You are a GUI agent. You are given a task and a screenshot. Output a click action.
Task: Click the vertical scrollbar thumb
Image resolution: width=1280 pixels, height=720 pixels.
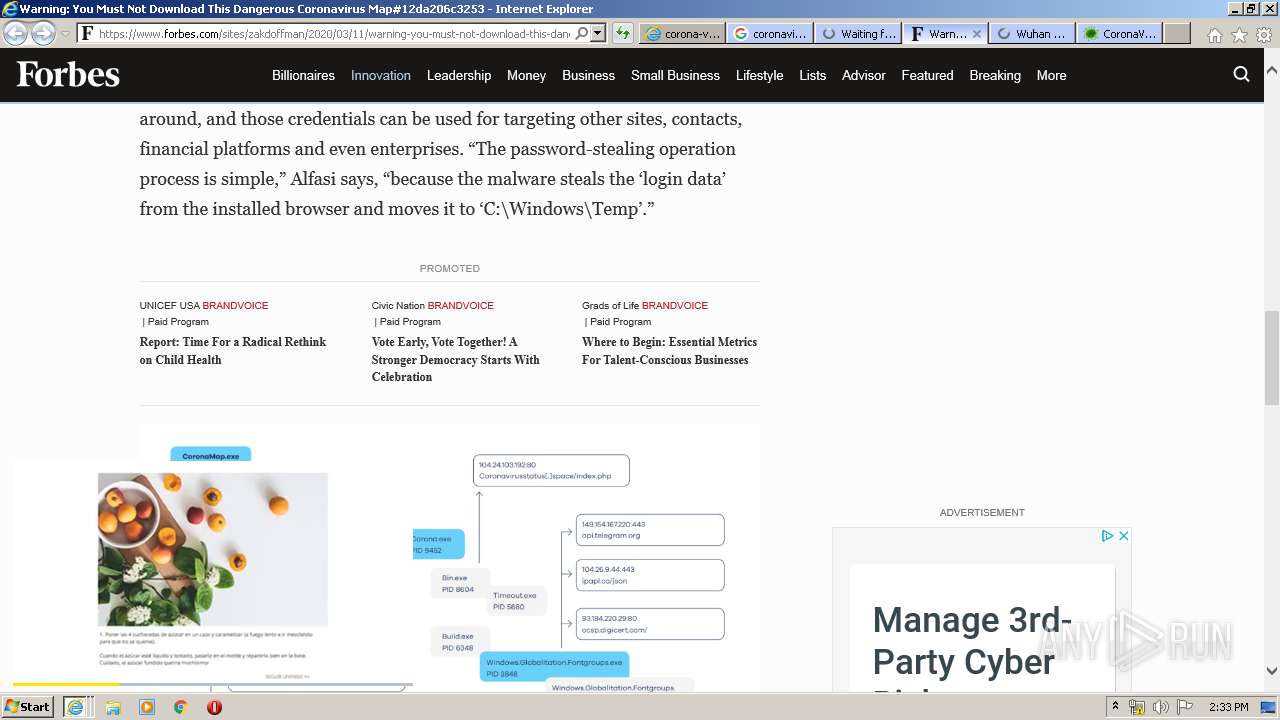click(x=1271, y=357)
